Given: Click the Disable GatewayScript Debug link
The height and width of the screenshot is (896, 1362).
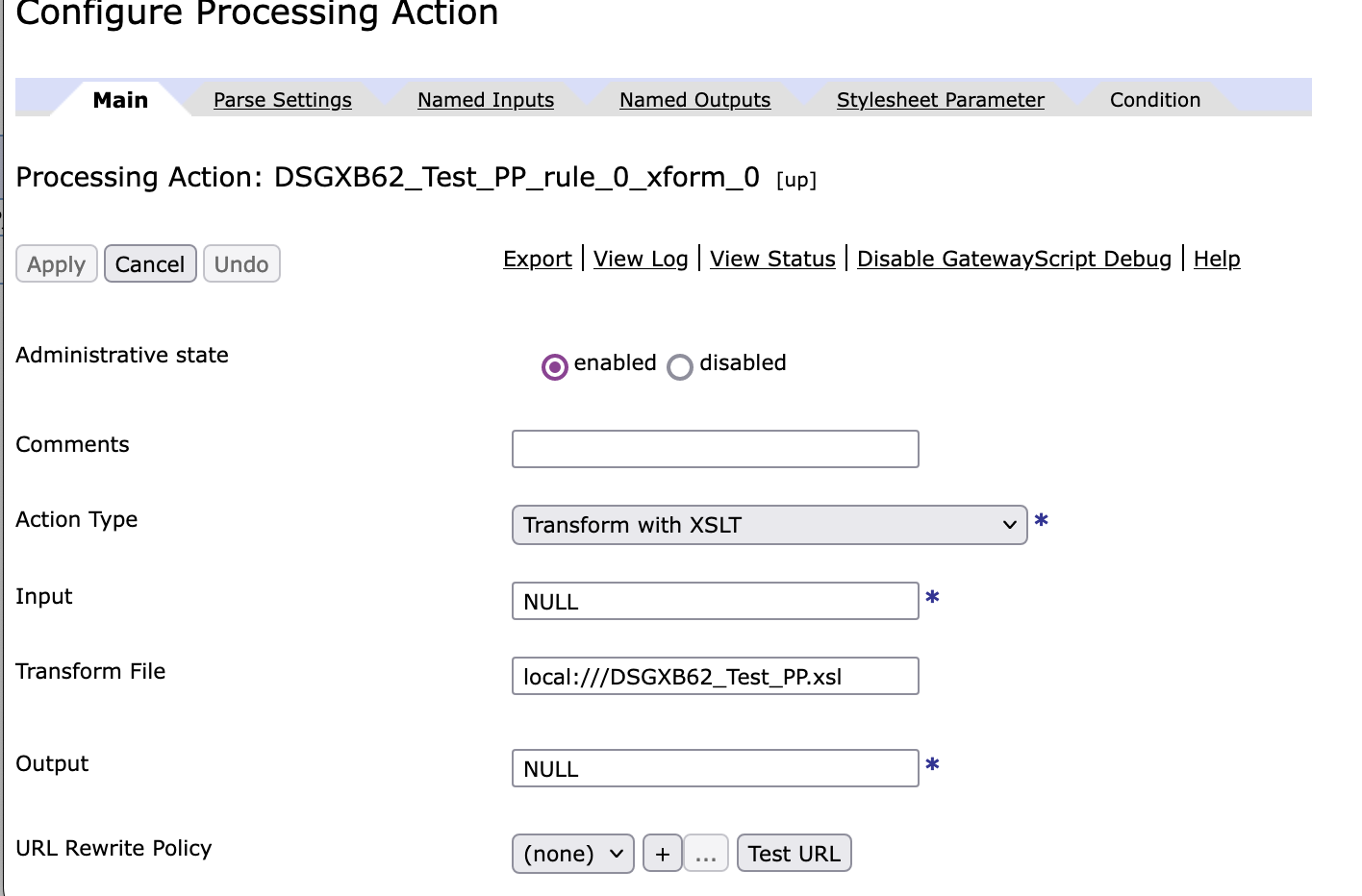Looking at the screenshot, I should 1014,259.
